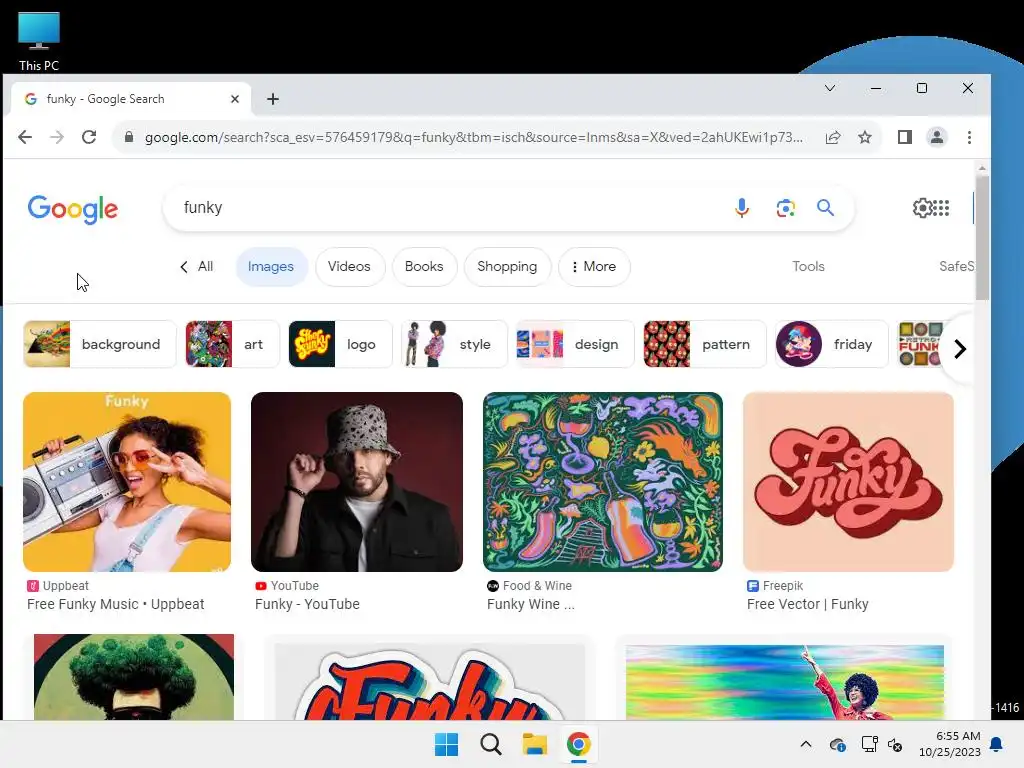Open Uppbeat boombox woman image

pos(127,482)
